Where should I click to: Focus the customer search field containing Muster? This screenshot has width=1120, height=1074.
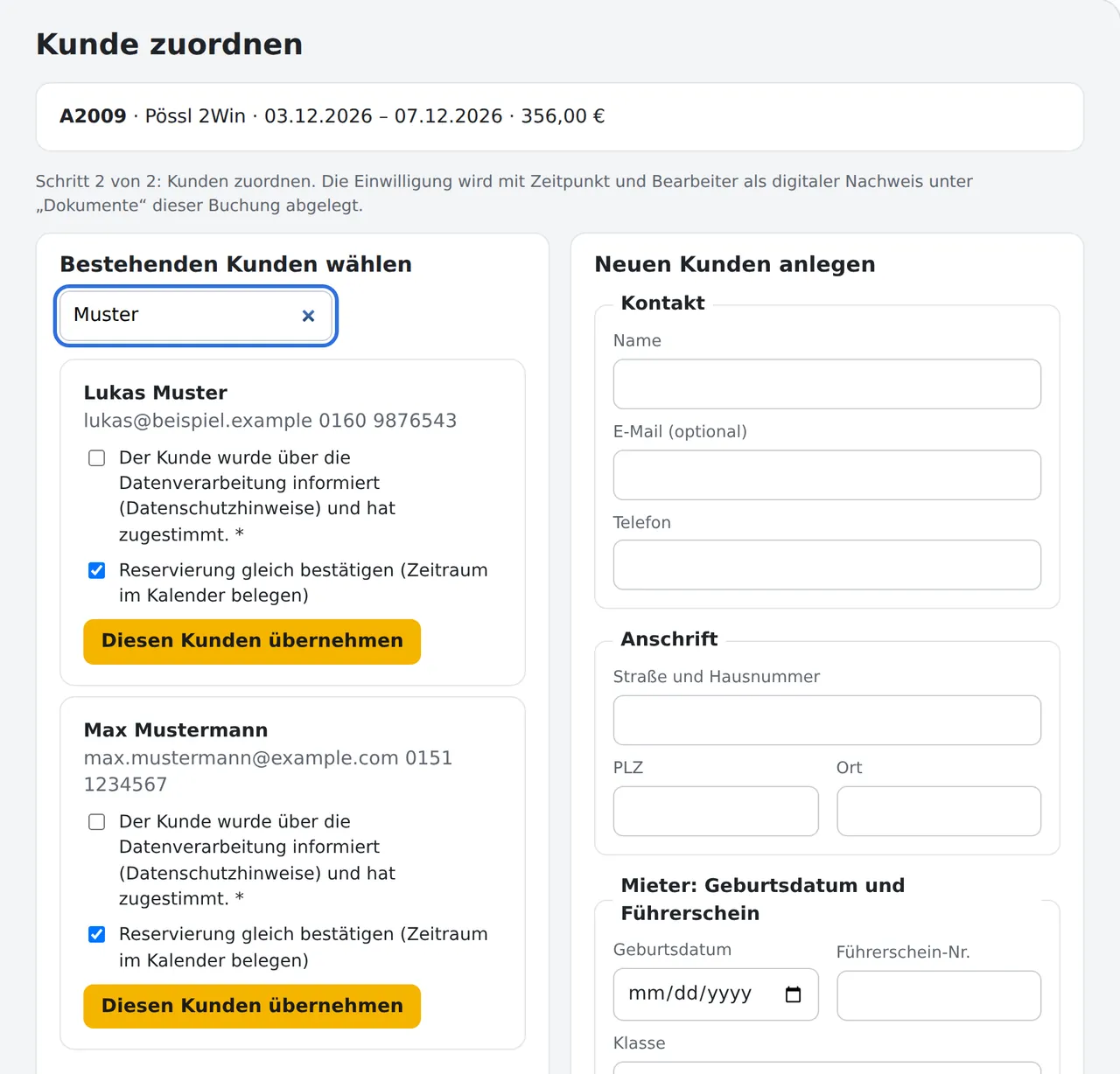196,316
